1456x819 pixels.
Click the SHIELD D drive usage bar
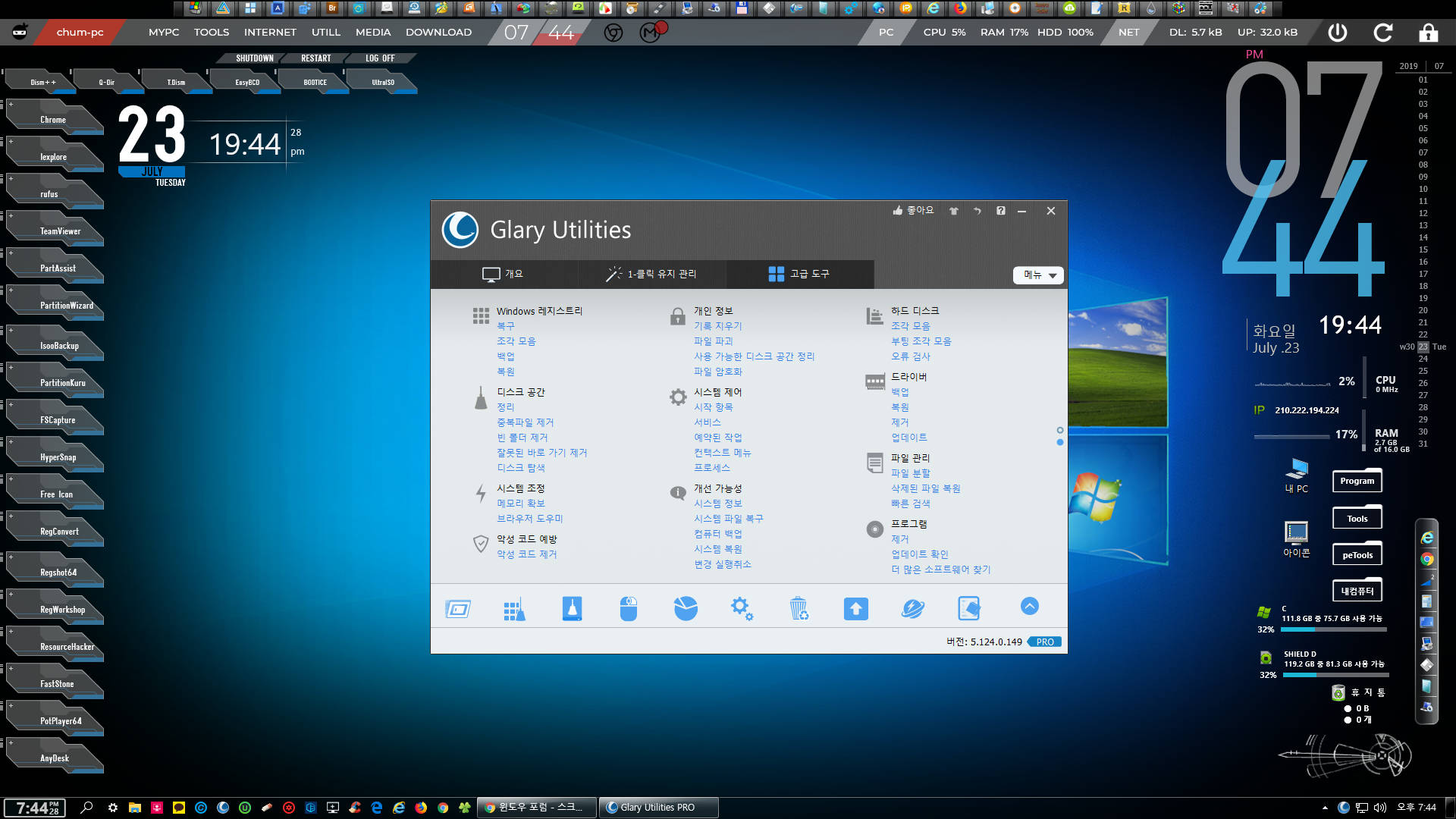[1335, 674]
